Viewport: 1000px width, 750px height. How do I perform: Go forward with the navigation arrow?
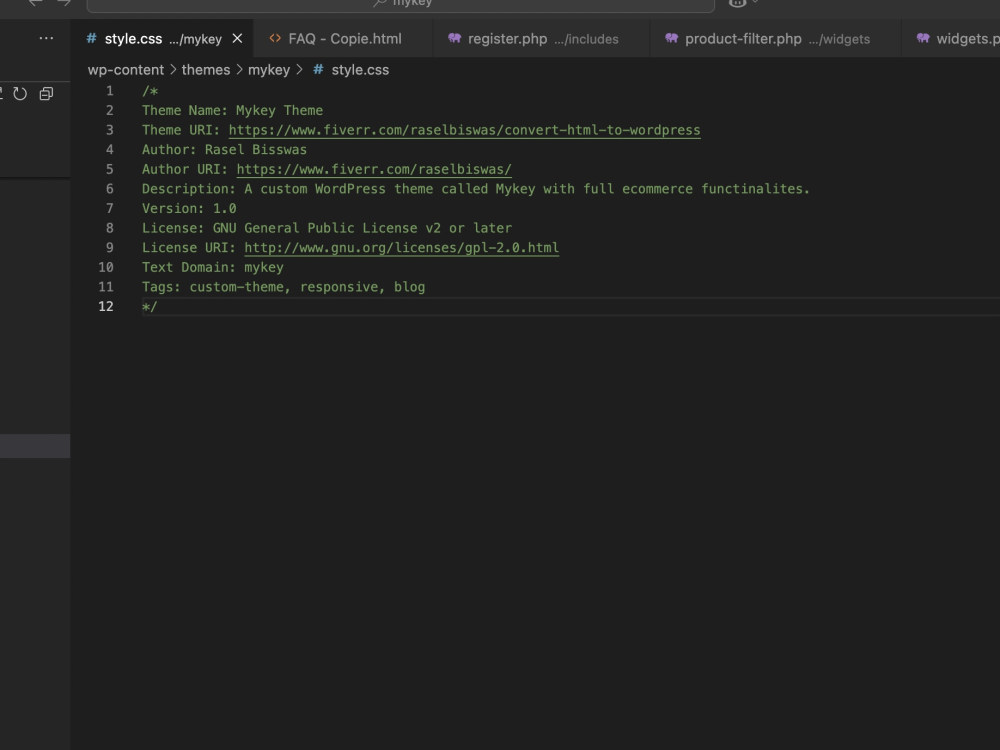pos(64,3)
